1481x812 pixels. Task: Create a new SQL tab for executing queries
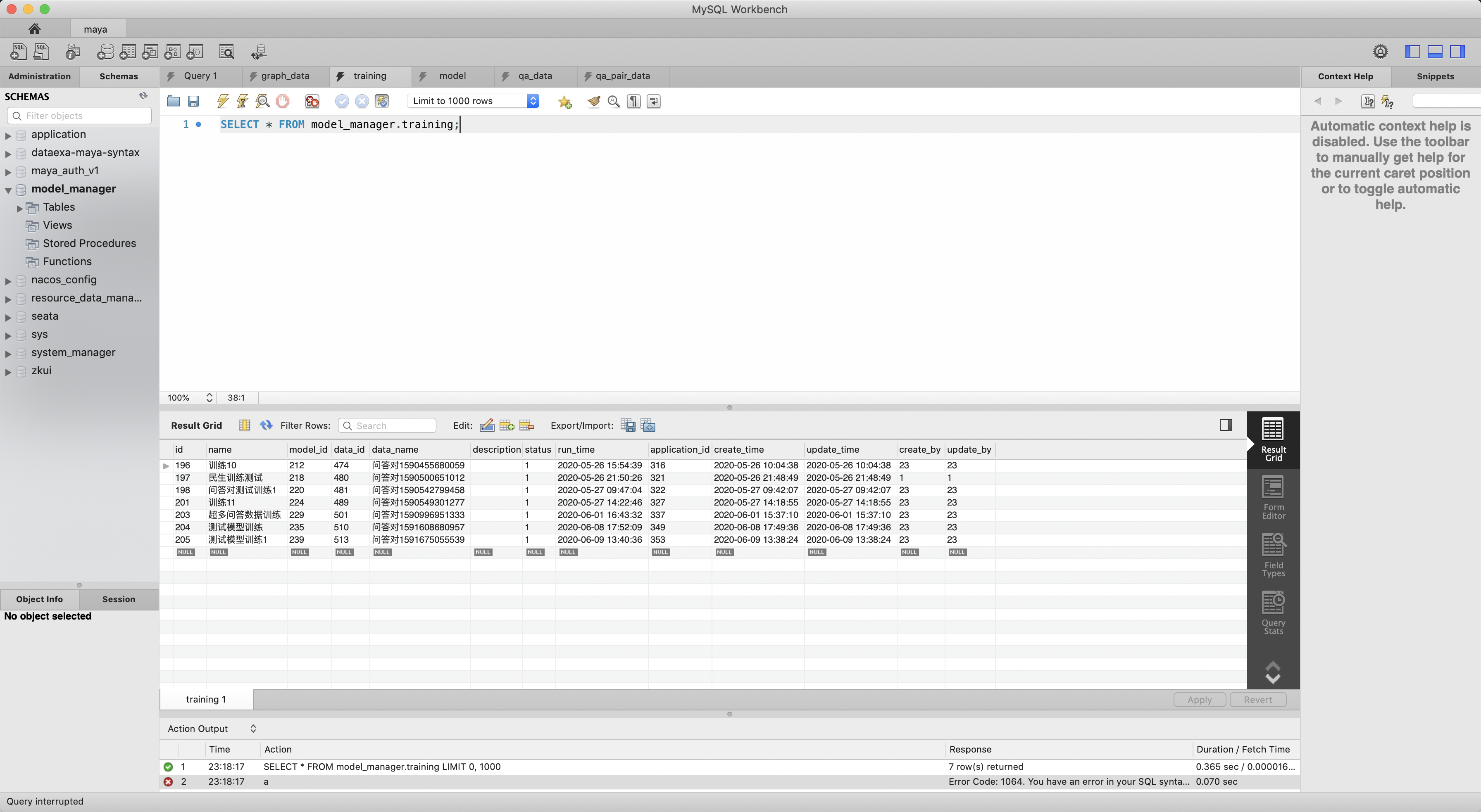pyautogui.click(x=19, y=51)
